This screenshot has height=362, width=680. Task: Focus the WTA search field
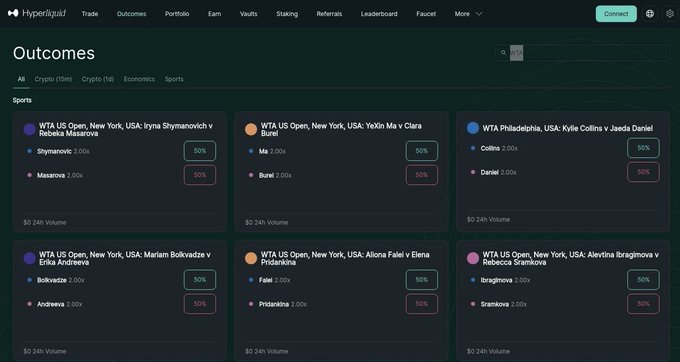[582, 53]
